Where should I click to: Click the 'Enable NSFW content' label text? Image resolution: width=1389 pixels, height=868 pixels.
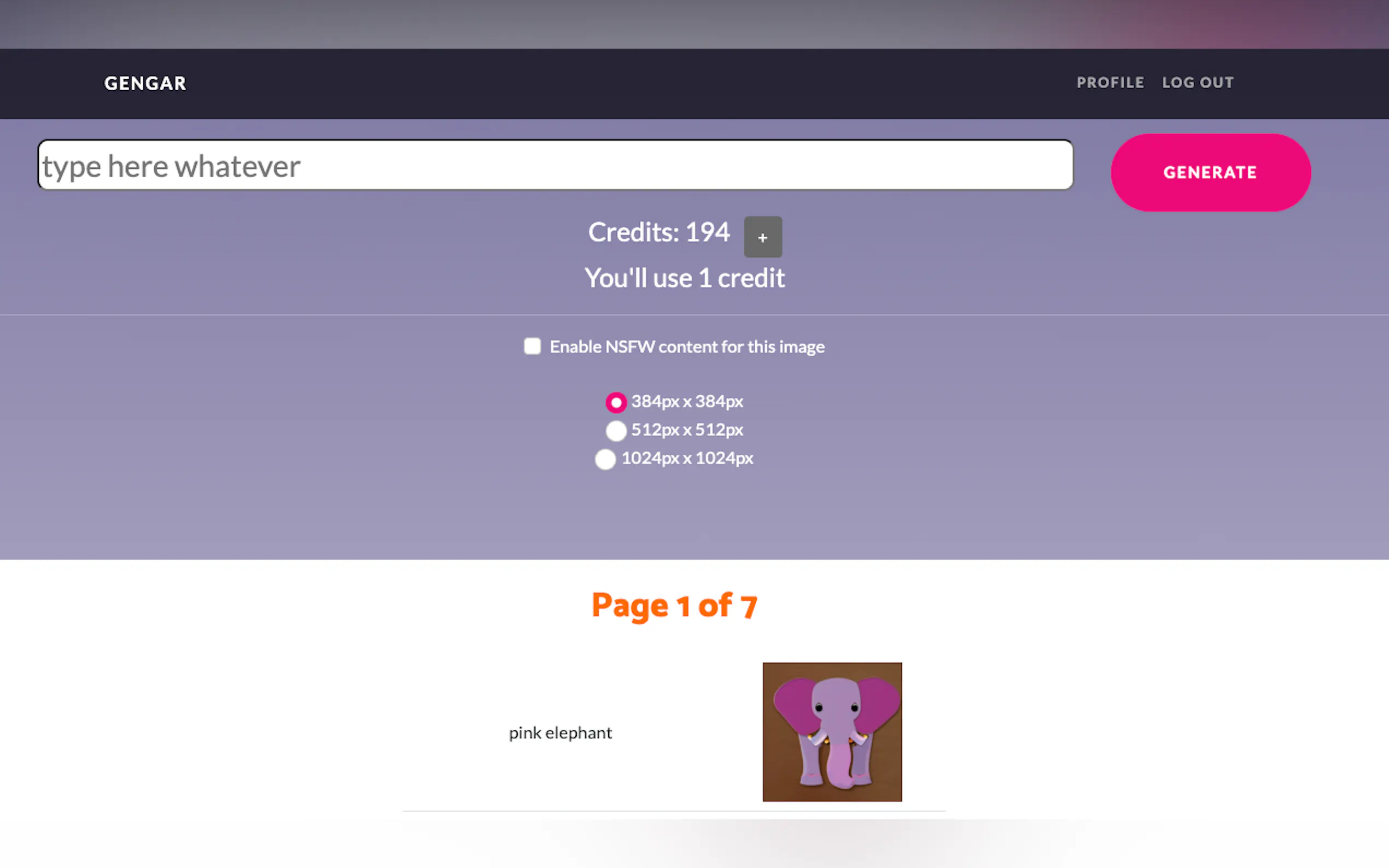(x=686, y=347)
